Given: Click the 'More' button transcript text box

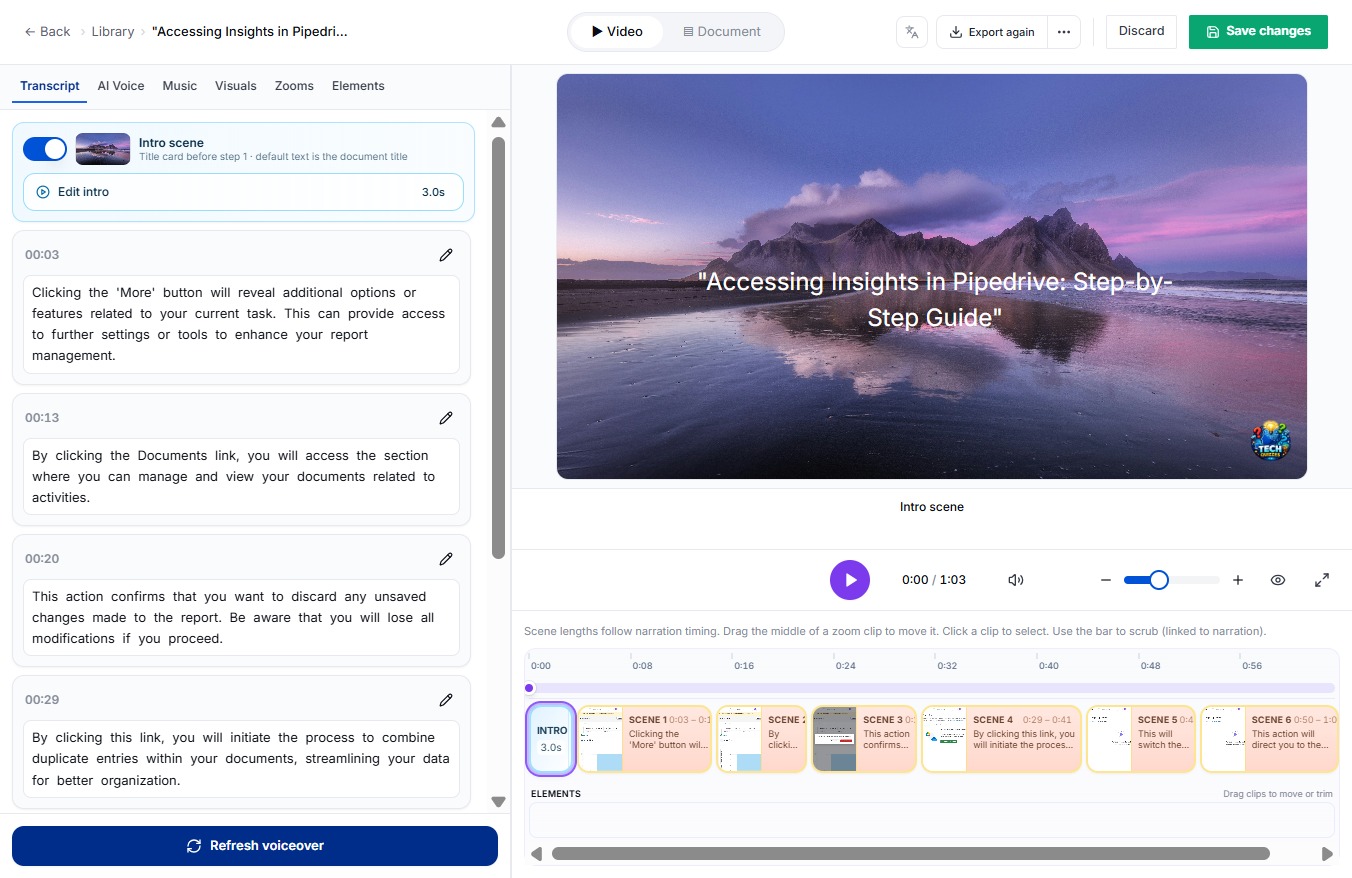Looking at the screenshot, I should point(241,324).
